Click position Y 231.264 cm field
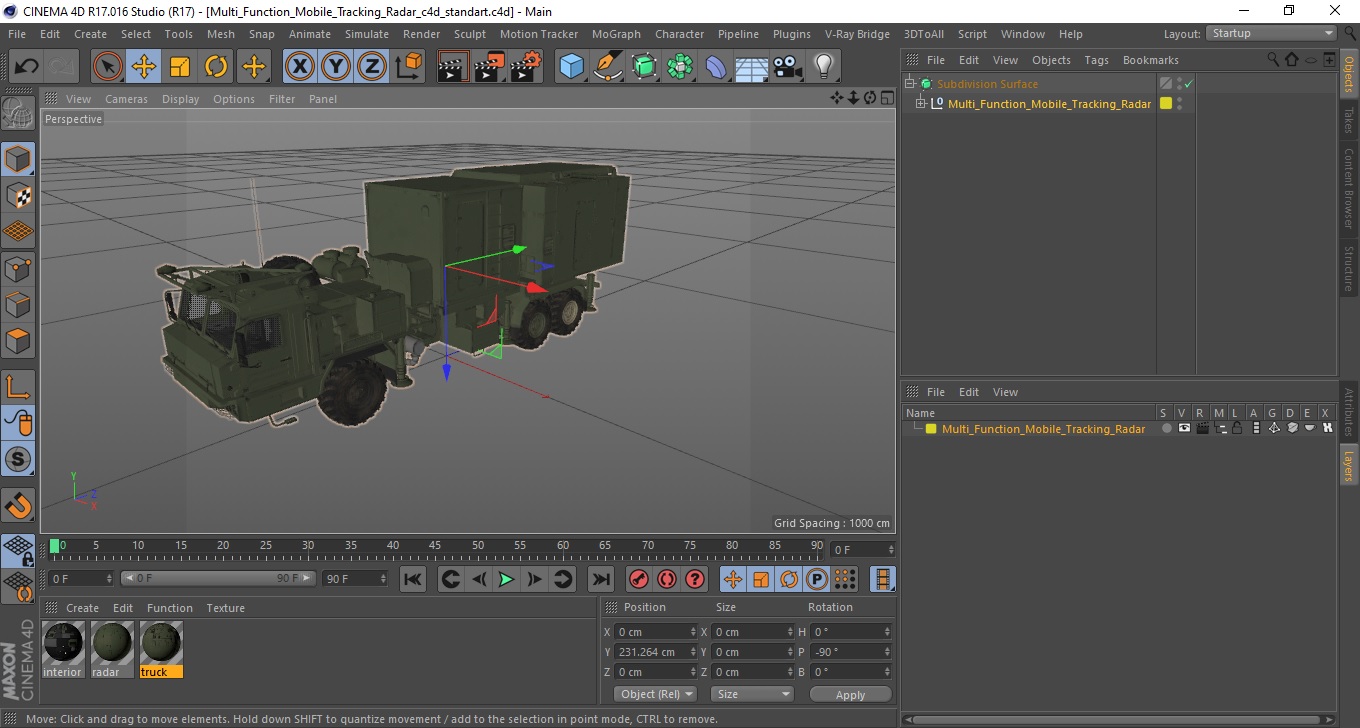This screenshot has width=1360, height=728. coord(655,652)
